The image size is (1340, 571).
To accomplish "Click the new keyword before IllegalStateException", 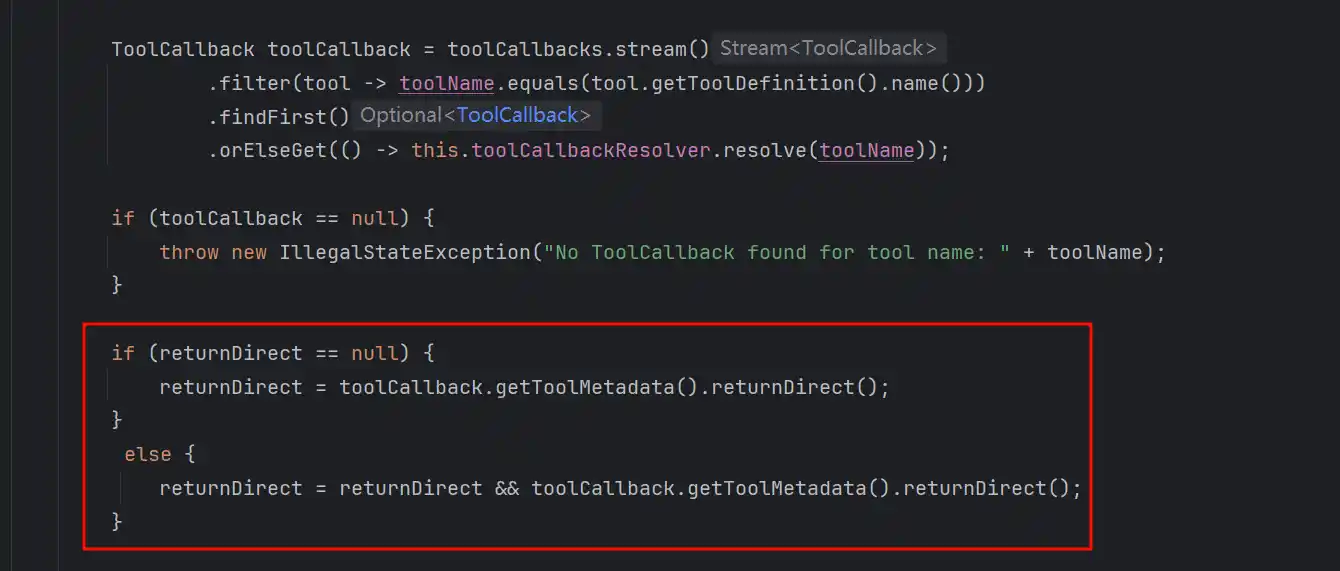I will click(x=249, y=252).
